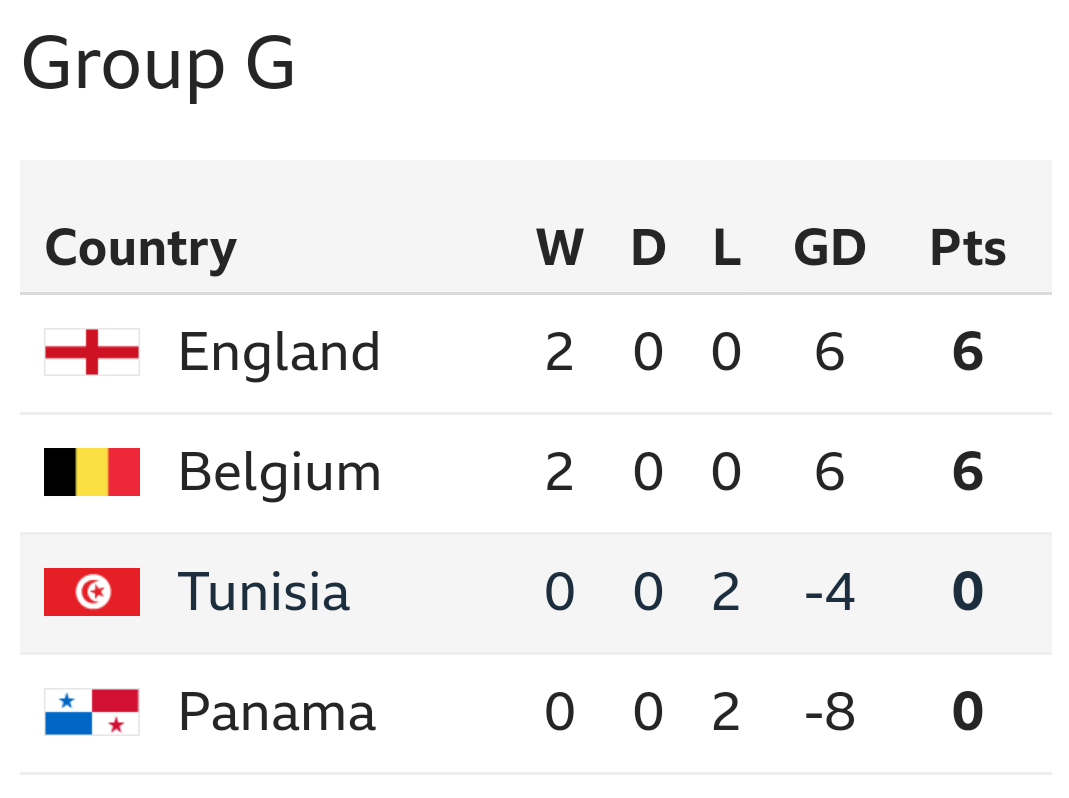Click the Belgium flag icon
1069x798 pixels.
[92, 472]
